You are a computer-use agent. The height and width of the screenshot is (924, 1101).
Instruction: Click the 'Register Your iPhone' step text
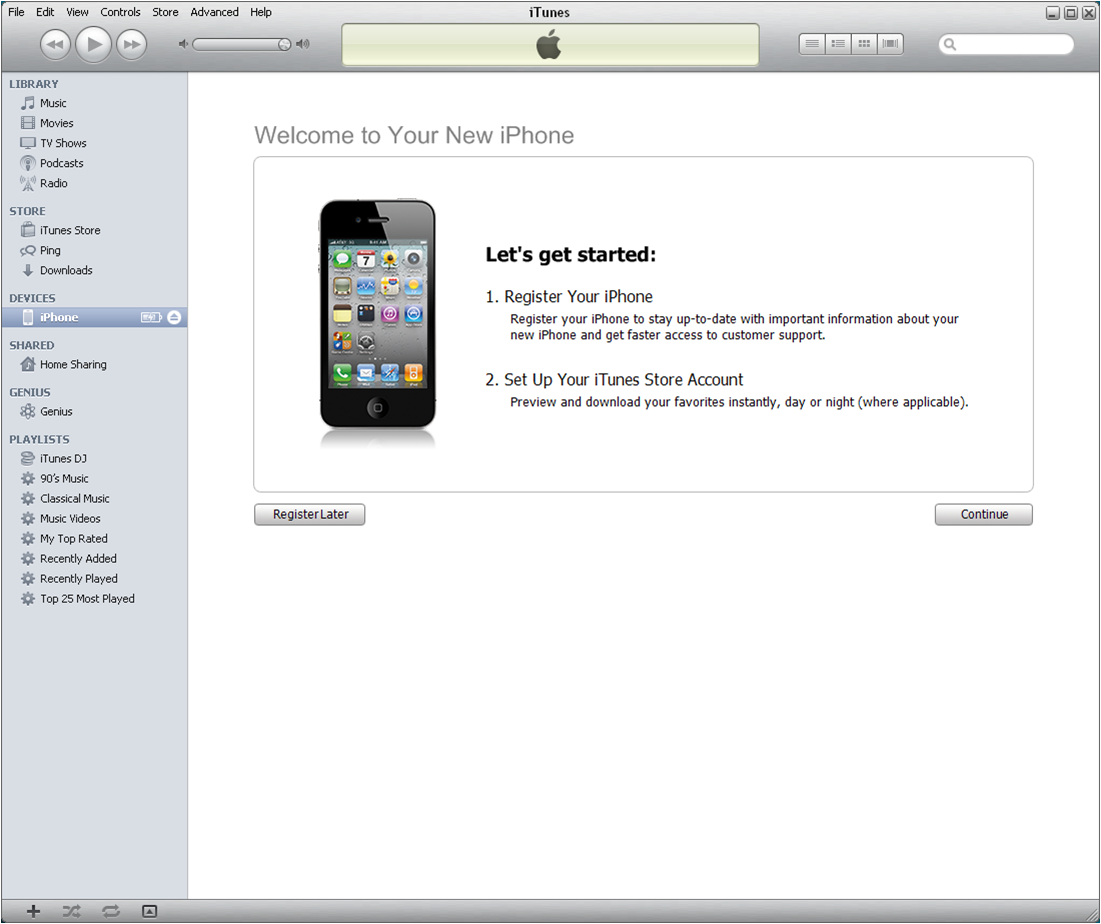(579, 297)
